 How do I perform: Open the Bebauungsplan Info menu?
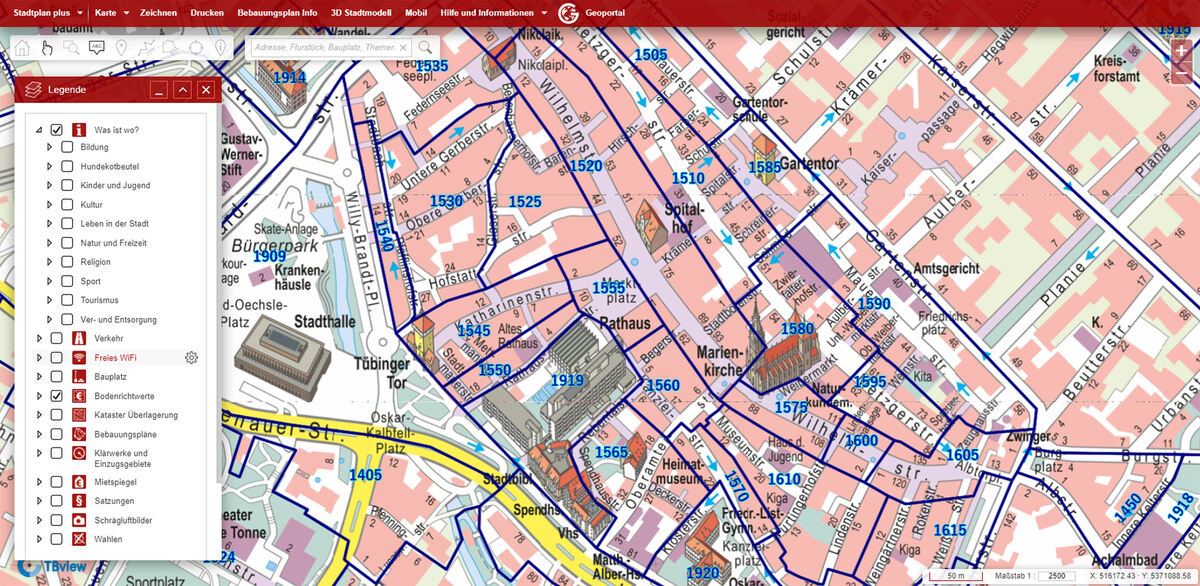[277, 13]
